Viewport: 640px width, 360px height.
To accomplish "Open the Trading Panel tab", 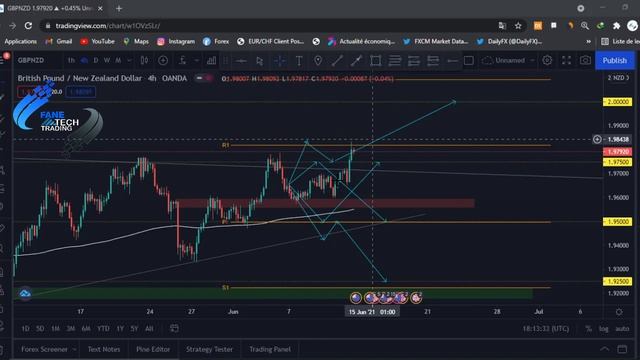I will pos(270,349).
